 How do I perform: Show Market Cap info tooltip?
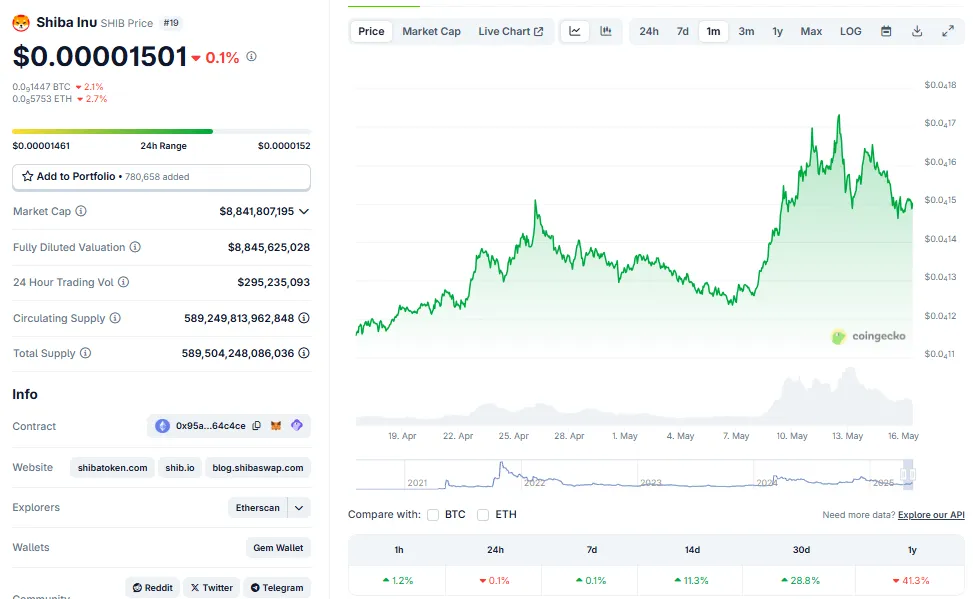[x=81, y=211]
